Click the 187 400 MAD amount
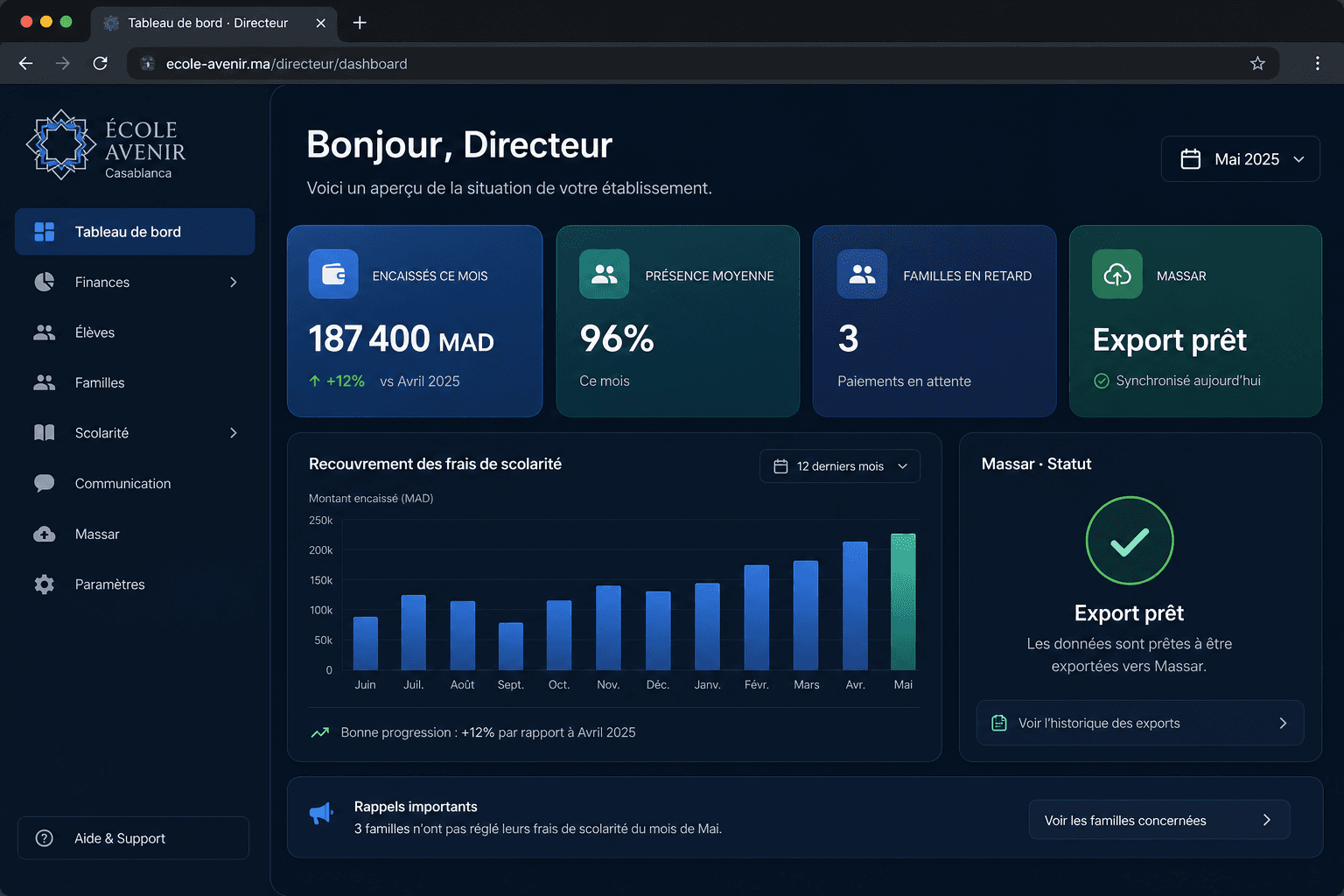The height and width of the screenshot is (896, 1344). click(401, 339)
